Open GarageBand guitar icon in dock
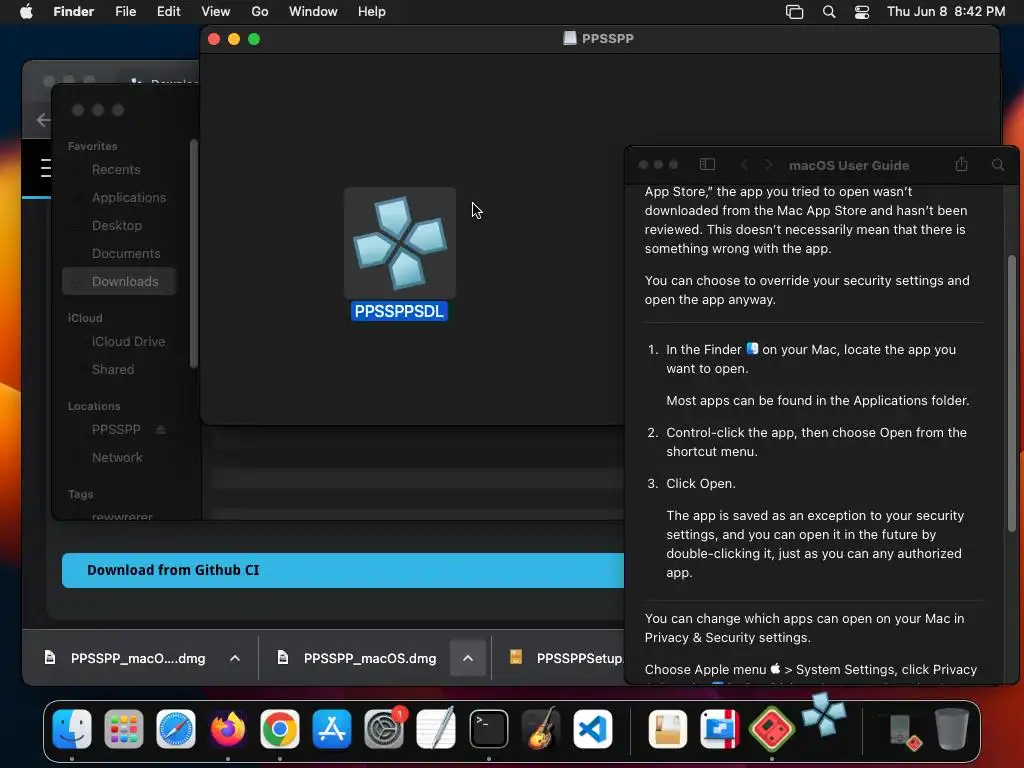This screenshot has width=1024, height=768. pyautogui.click(x=541, y=728)
